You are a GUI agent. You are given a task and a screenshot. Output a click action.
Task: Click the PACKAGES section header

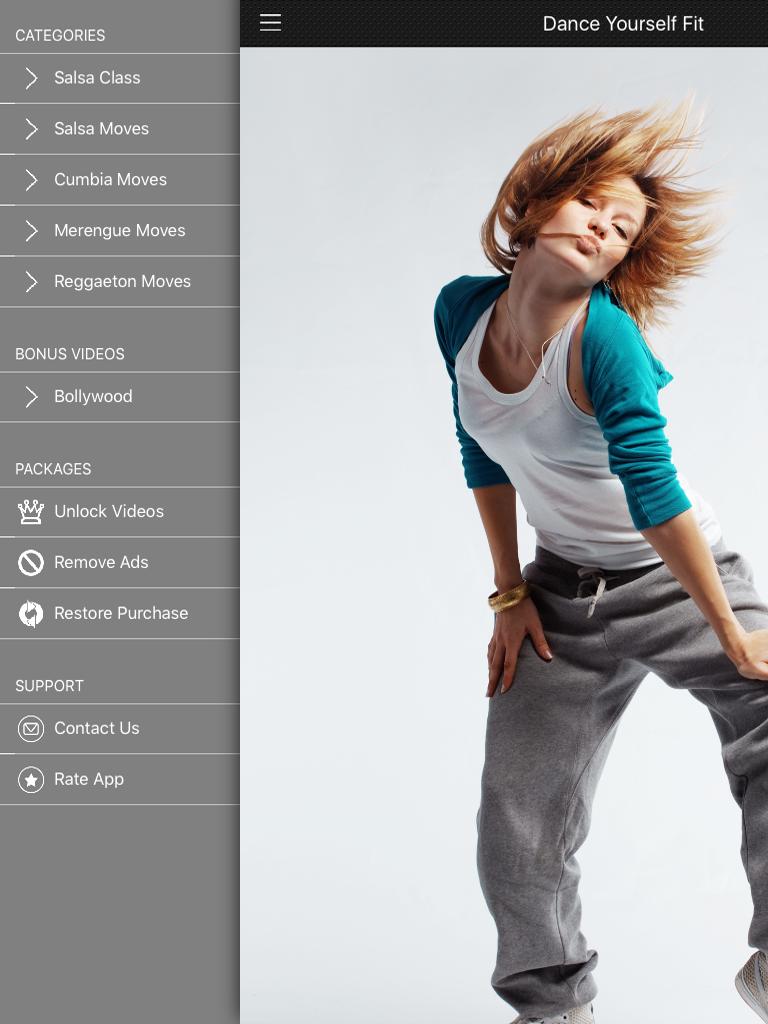click(53, 469)
